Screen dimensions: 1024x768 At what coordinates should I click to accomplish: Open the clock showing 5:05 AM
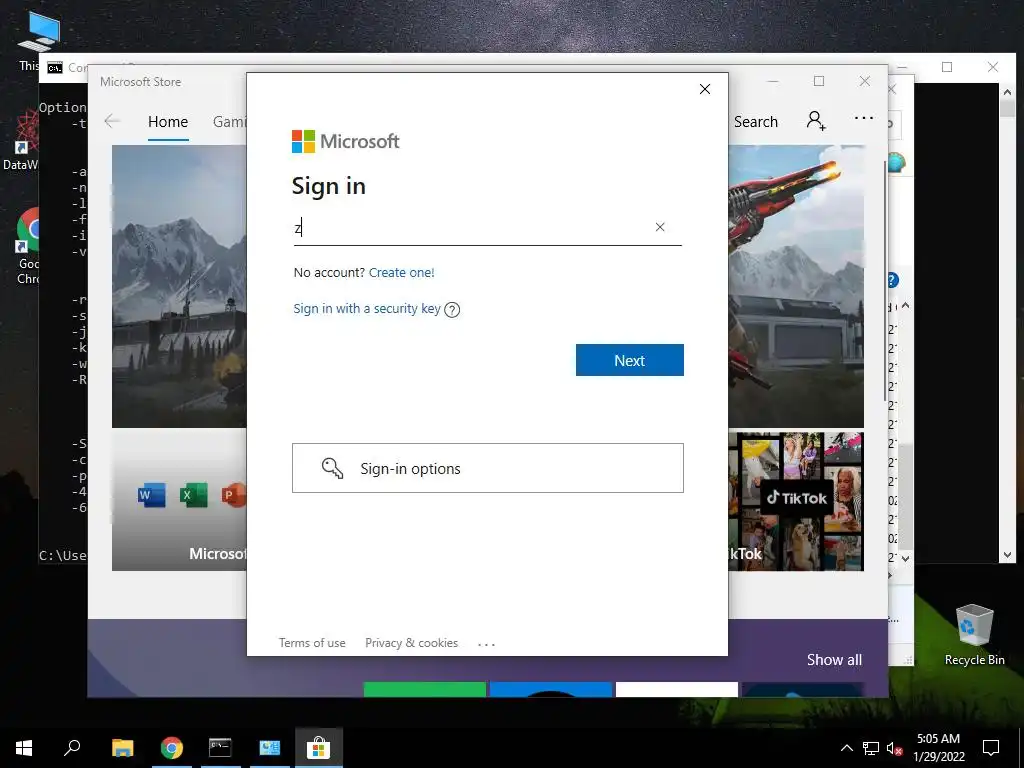pyautogui.click(x=938, y=748)
